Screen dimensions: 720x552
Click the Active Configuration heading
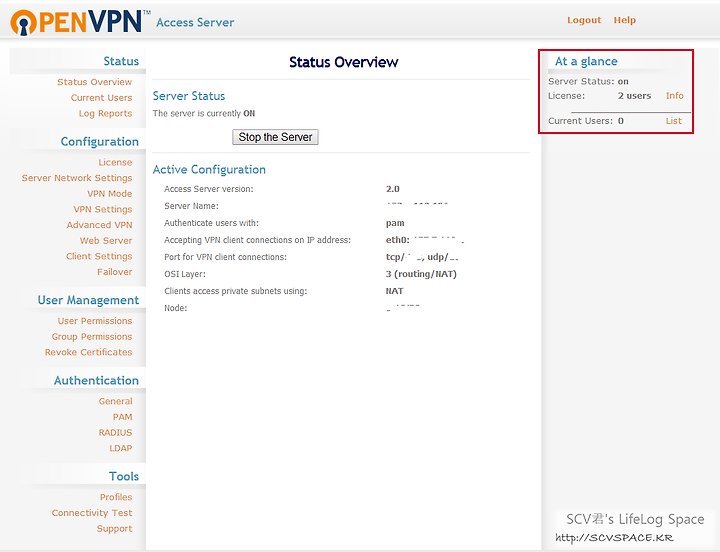coord(209,169)
